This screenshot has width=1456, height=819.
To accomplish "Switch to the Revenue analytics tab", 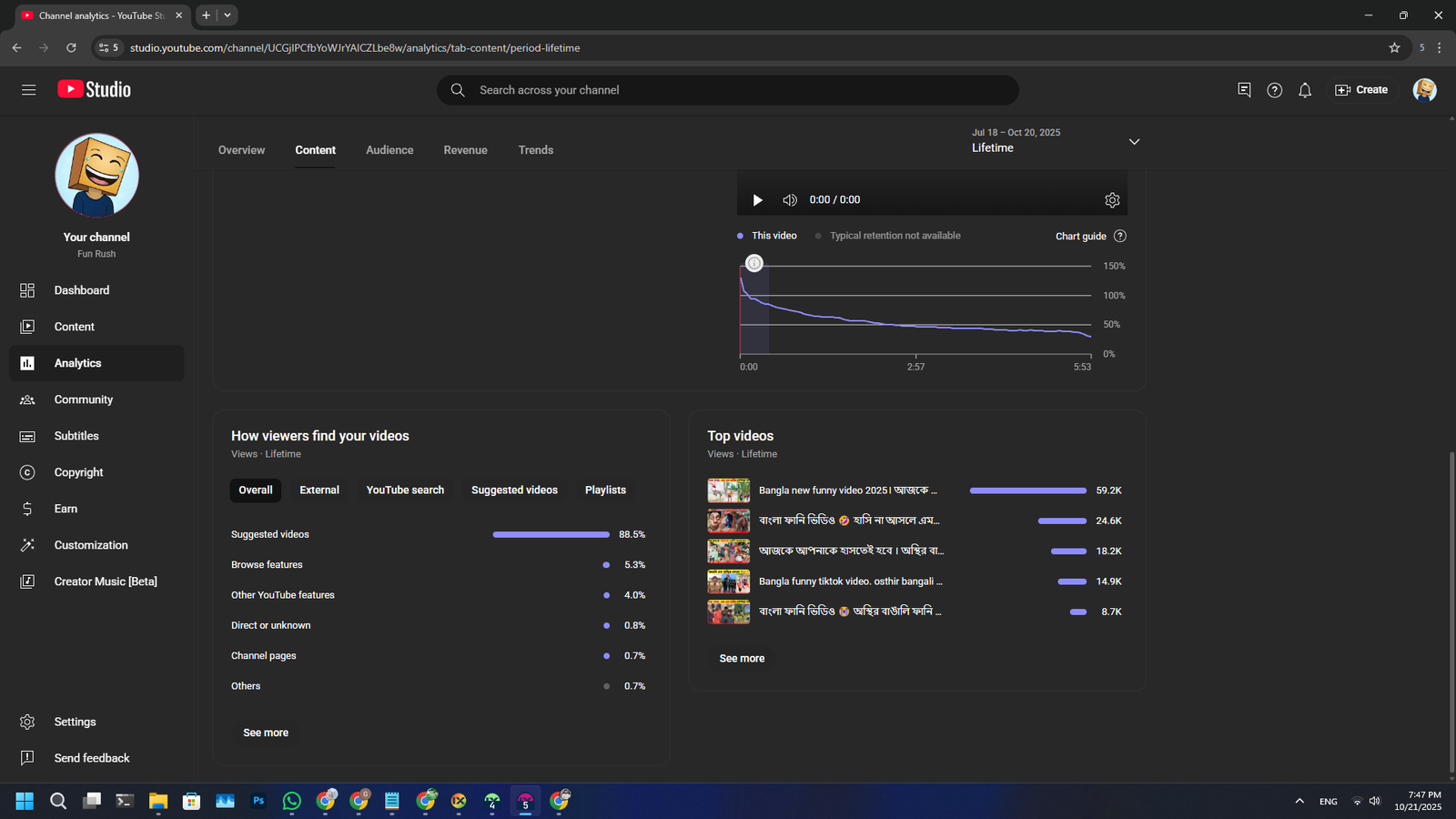I will click(x=465, y=150).
